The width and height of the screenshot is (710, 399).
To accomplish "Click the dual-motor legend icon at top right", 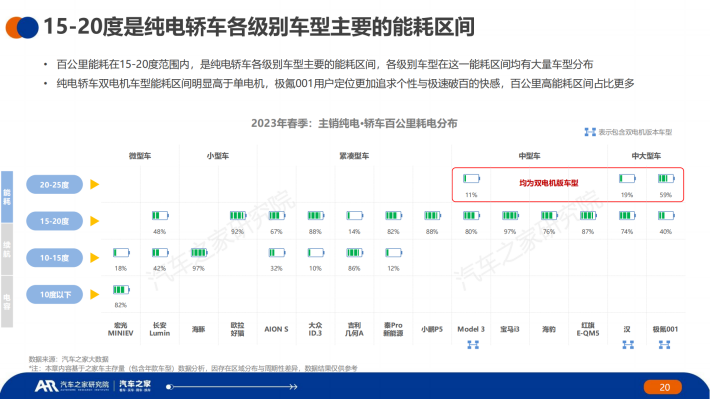I will [x=590, y=132].
